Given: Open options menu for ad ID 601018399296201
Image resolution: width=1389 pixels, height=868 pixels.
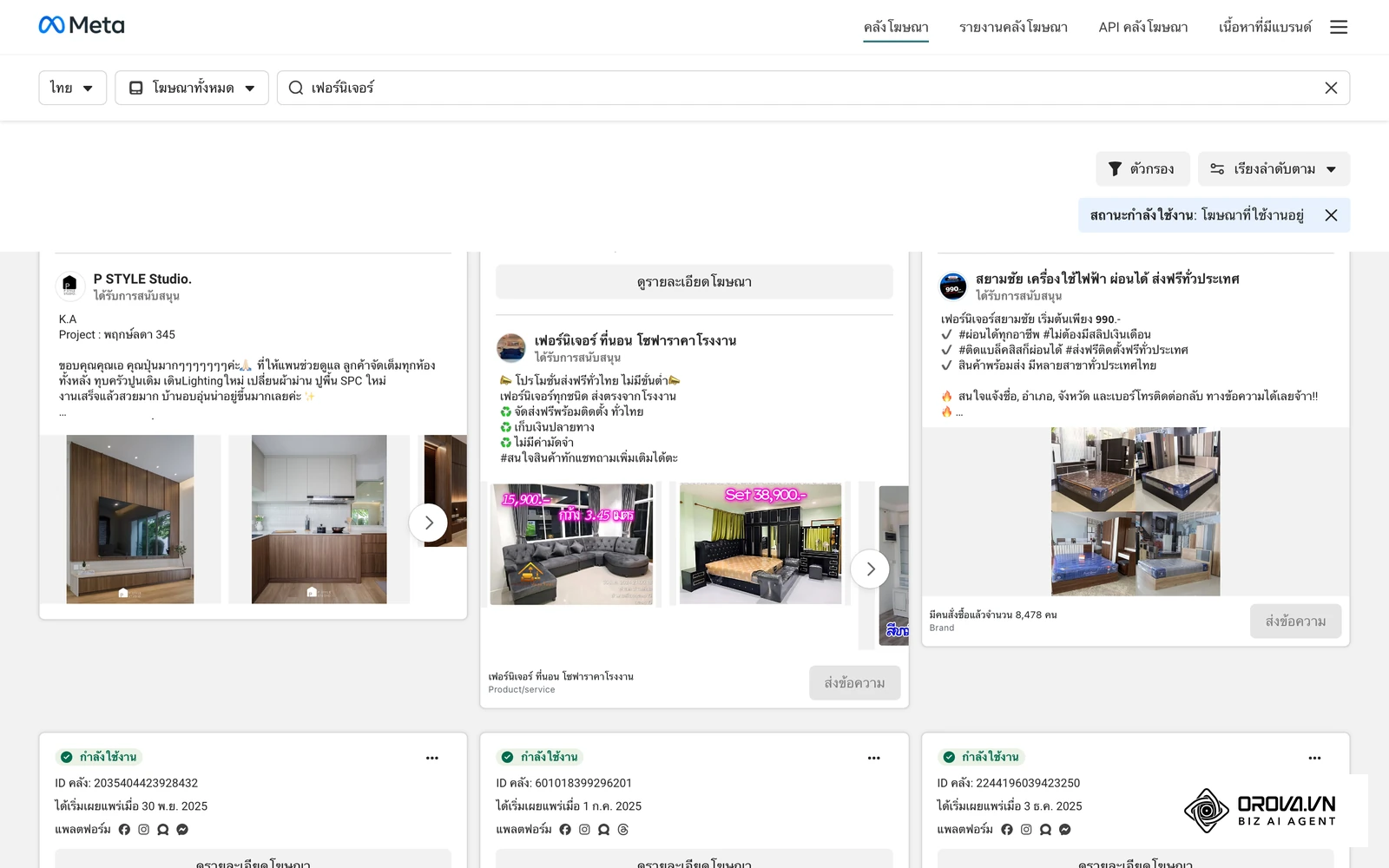Looking at the screenshot, I should (x=874, y=758).
